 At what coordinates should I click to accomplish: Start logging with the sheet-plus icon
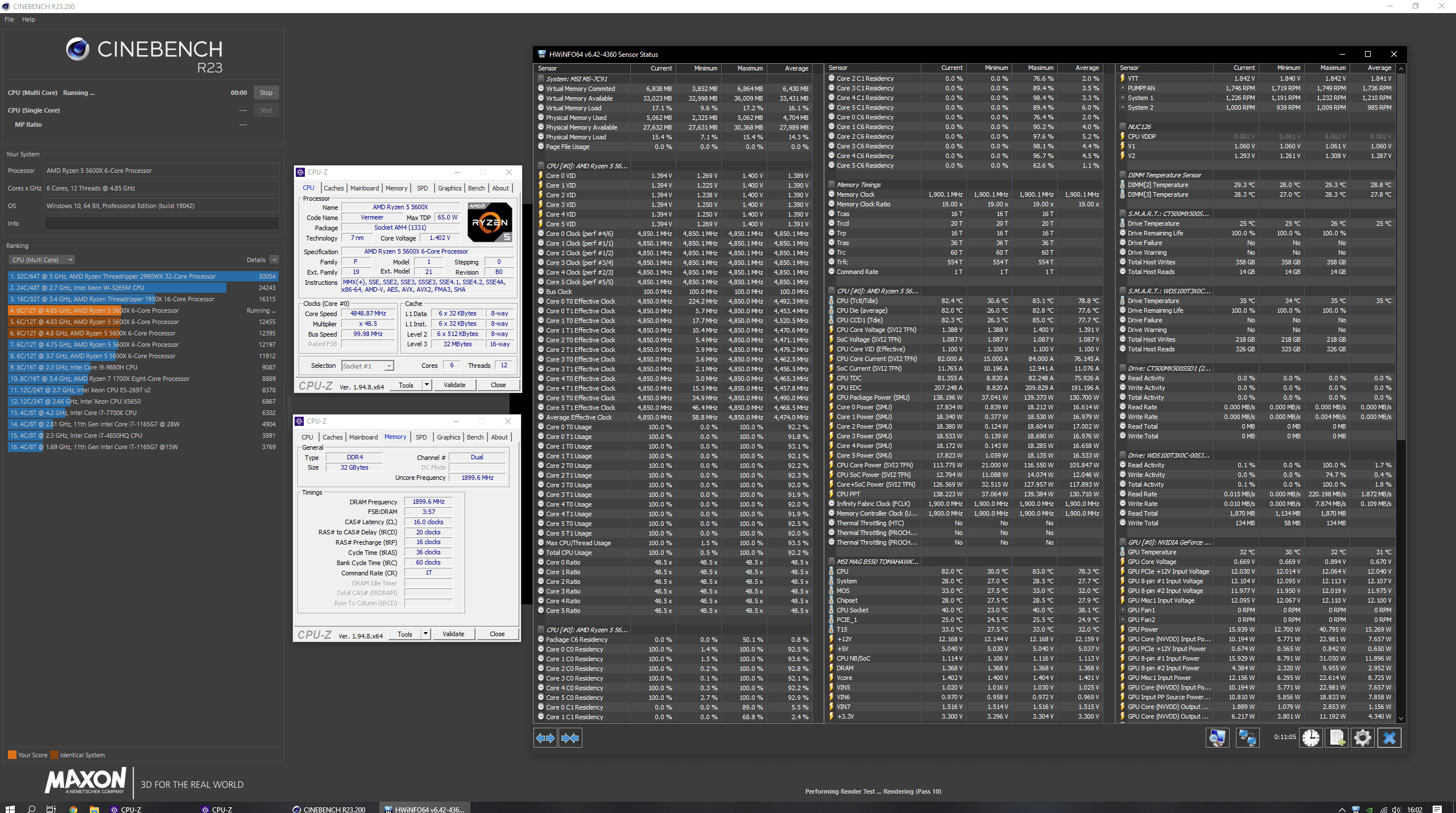pyautogui.click(x=1337, y=738)
